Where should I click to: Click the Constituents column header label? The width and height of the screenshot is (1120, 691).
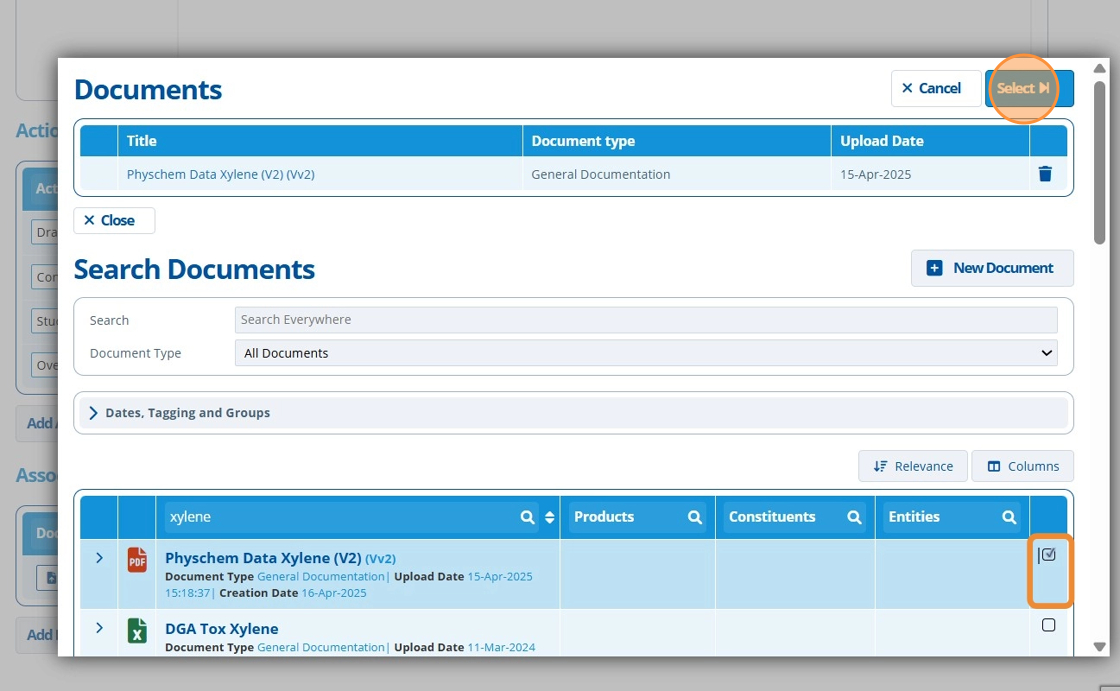771,517
